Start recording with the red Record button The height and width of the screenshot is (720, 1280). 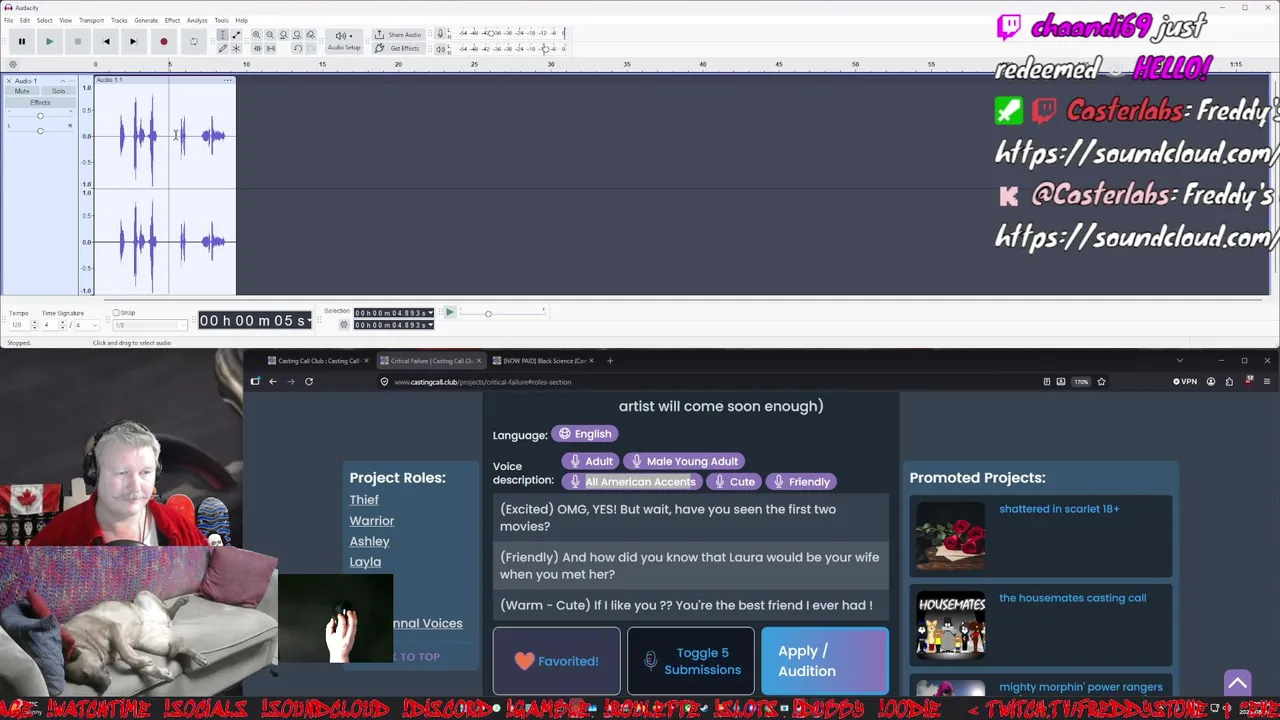(163, 41)
